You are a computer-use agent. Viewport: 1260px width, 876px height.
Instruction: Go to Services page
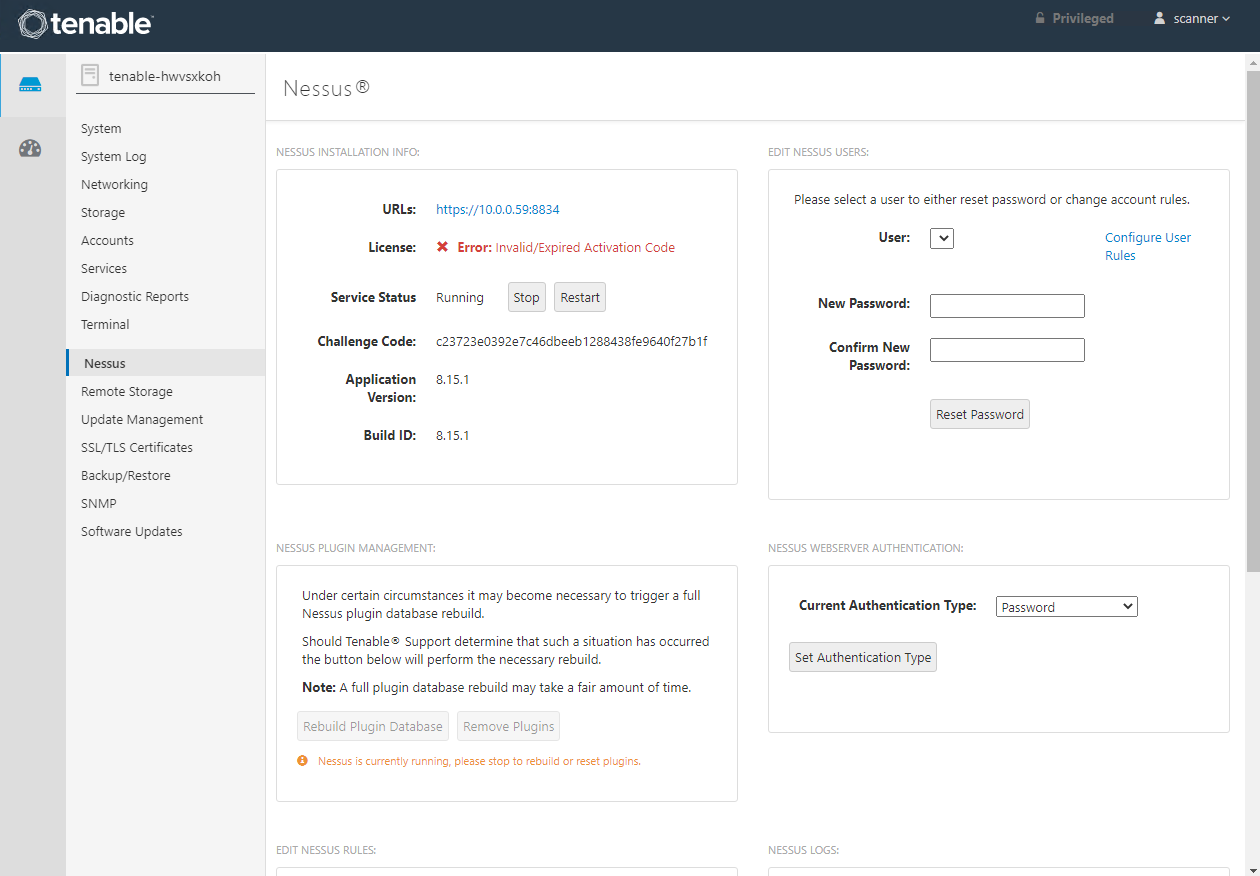click(104, 268)
